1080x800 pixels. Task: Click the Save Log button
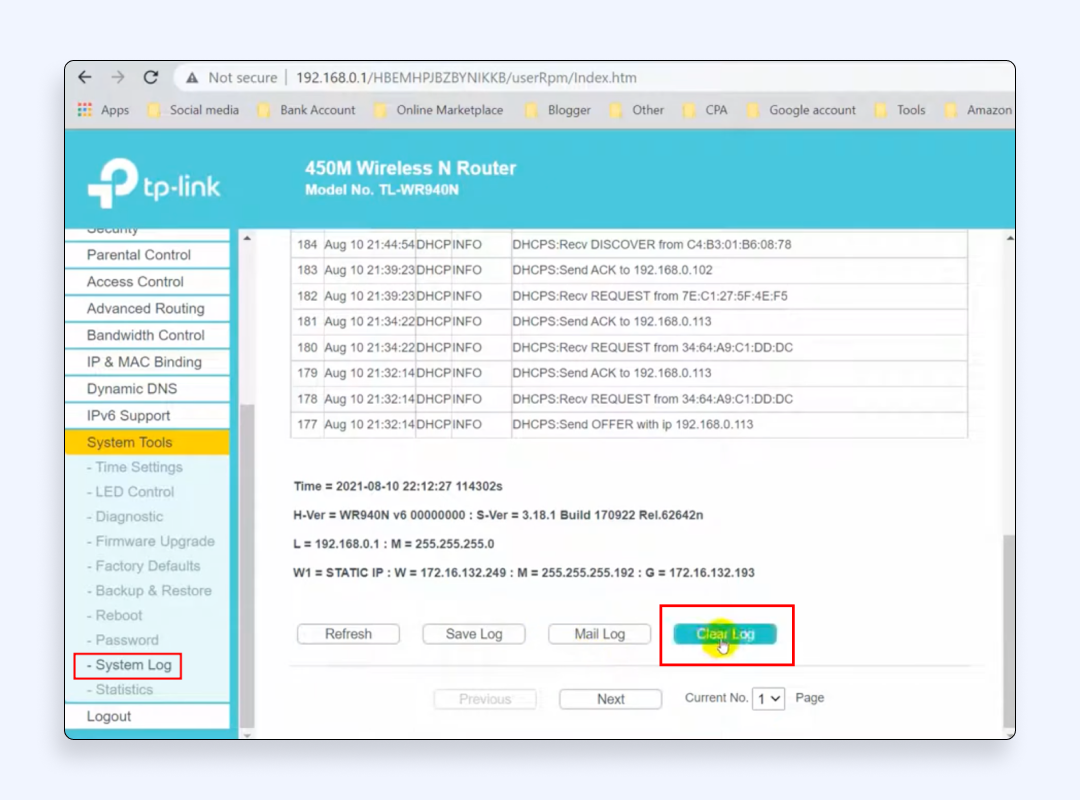(475, 634)
